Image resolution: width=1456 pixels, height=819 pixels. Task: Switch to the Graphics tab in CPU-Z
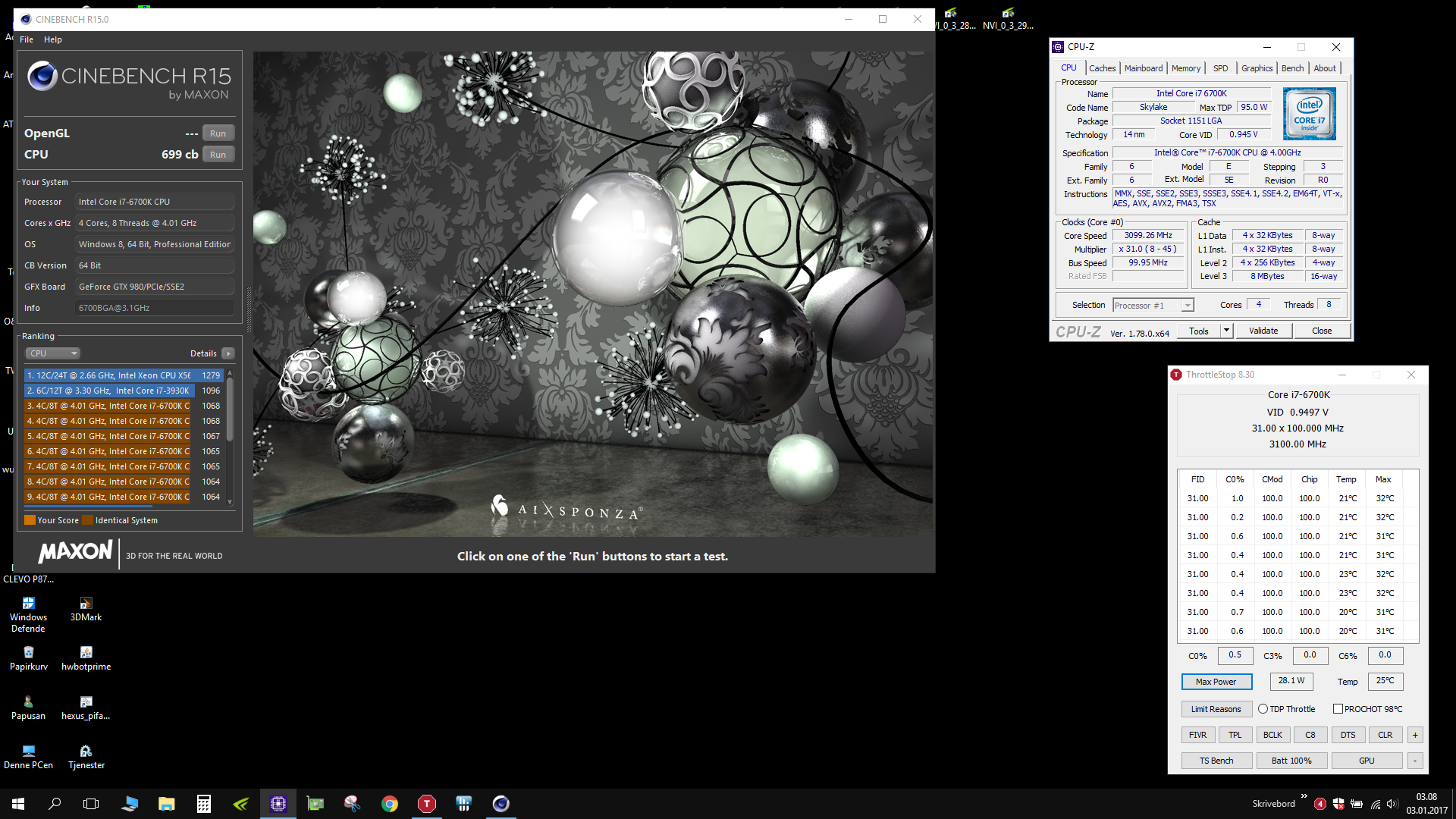coord(1257,68)
